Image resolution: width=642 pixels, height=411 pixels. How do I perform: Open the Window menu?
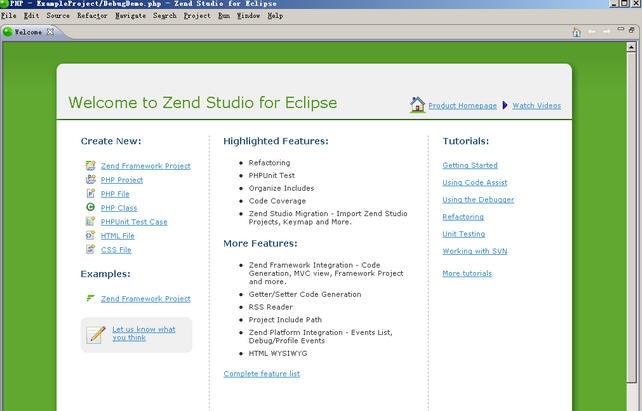(x=249, y=16)
